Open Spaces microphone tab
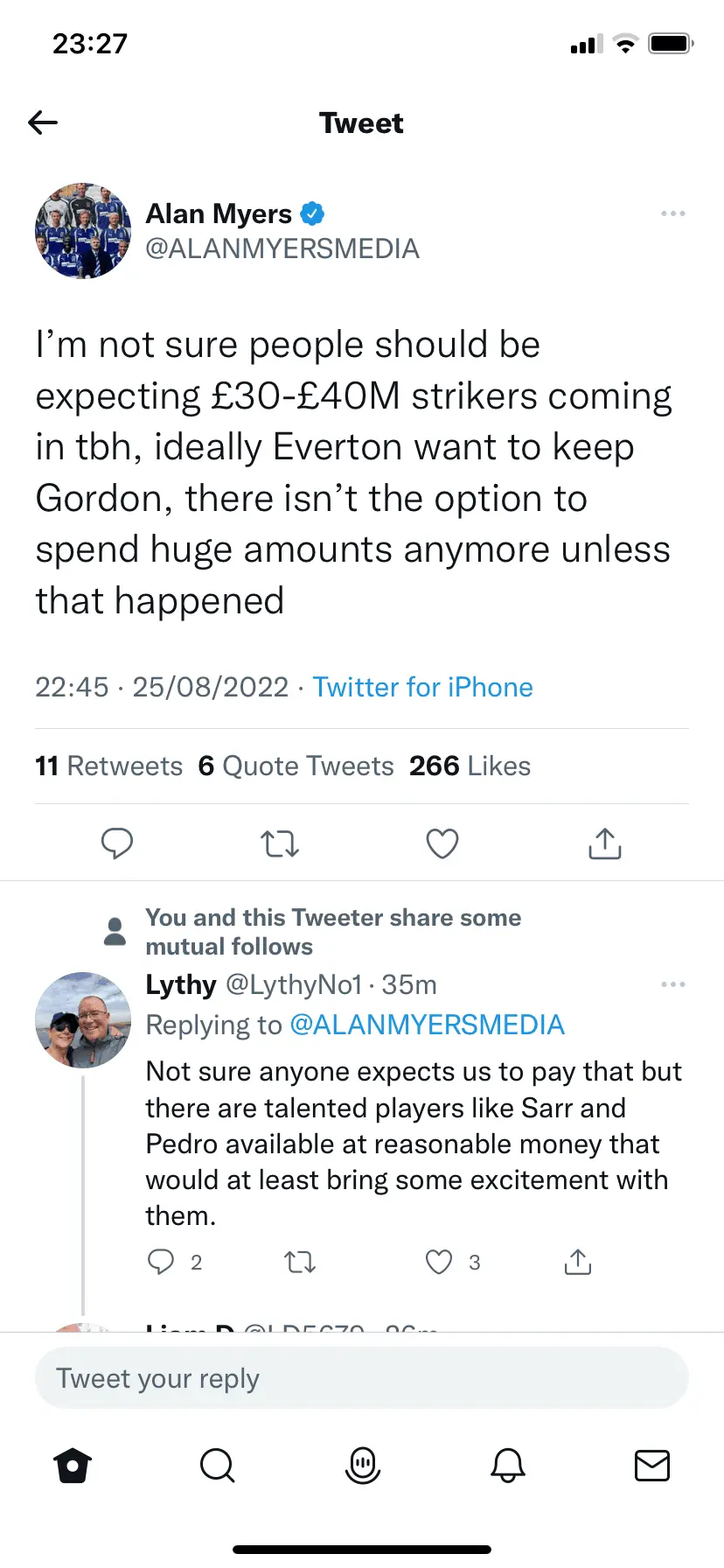 click(363, 1465)
